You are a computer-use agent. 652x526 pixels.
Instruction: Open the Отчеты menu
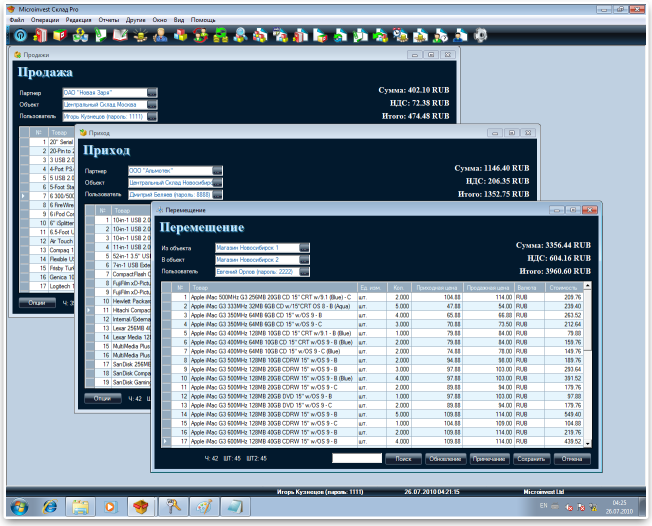coord(109,20)
